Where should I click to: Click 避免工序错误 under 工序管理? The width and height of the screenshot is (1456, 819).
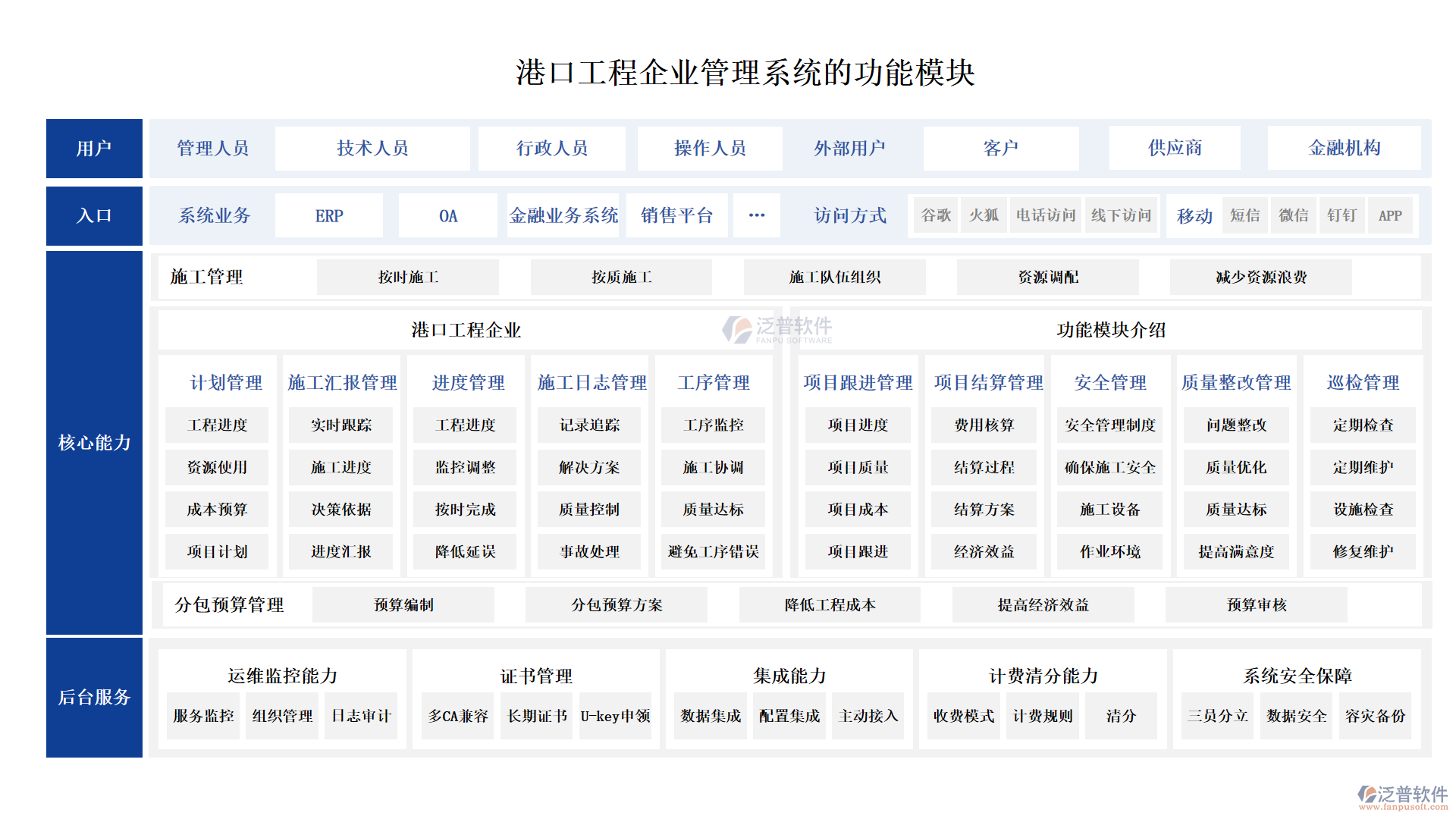(x=713, y=552)
